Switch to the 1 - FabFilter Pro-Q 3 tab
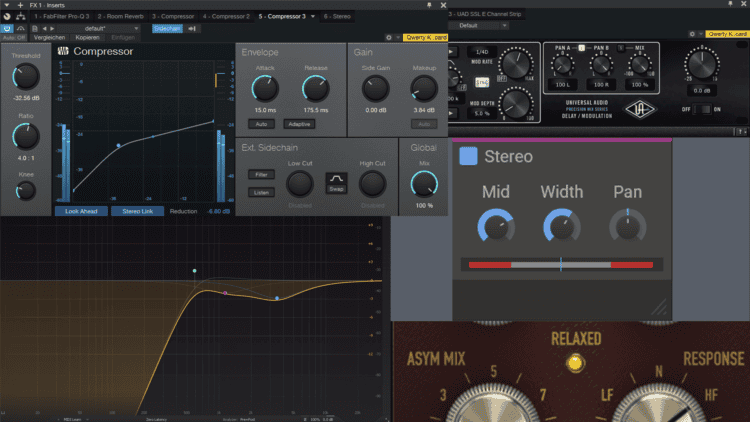 click(62, 16)
